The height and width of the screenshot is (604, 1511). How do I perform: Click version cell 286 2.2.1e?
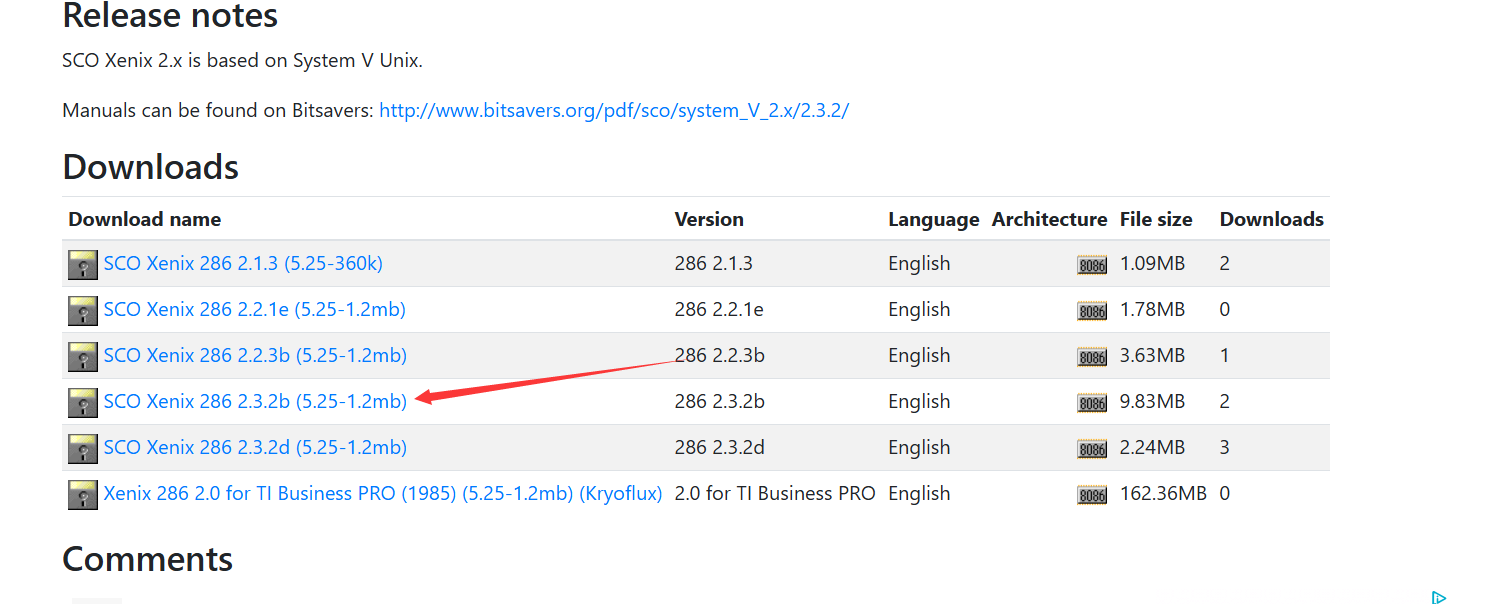(x=719, y=310)
